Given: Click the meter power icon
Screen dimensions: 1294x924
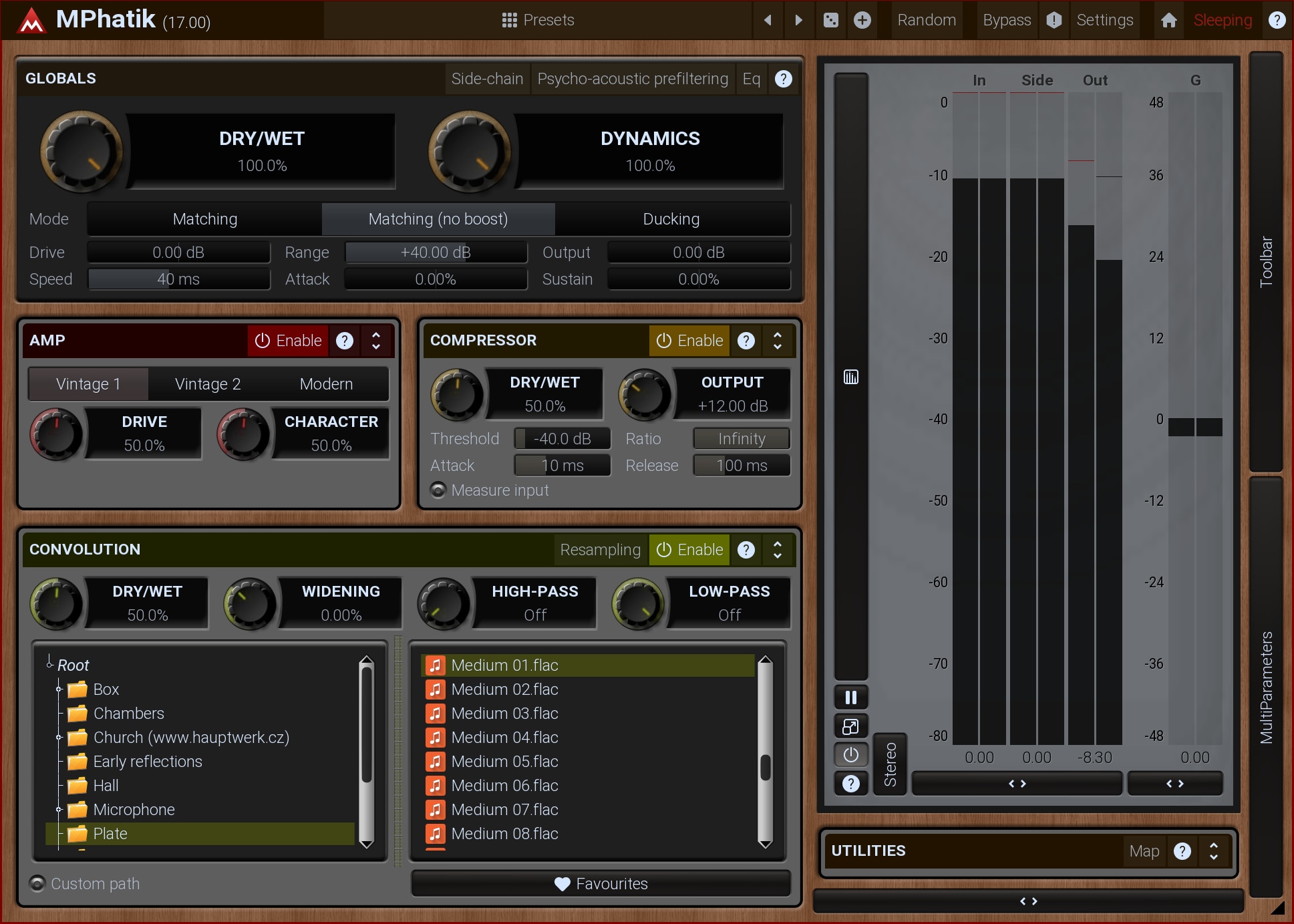Looking at the screenshot, I should point(850,755).
